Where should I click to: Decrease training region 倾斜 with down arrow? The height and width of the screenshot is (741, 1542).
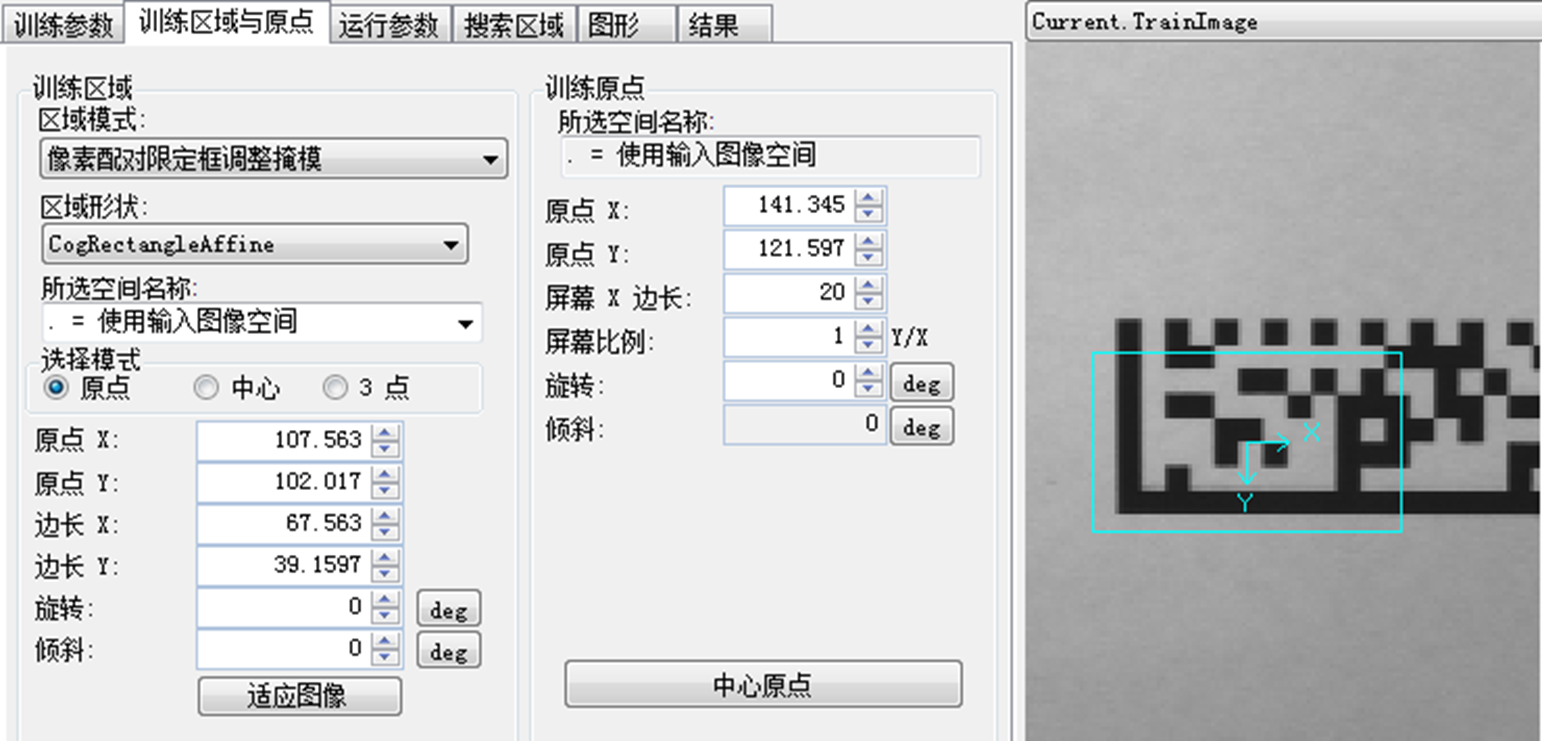coord(385,659)
